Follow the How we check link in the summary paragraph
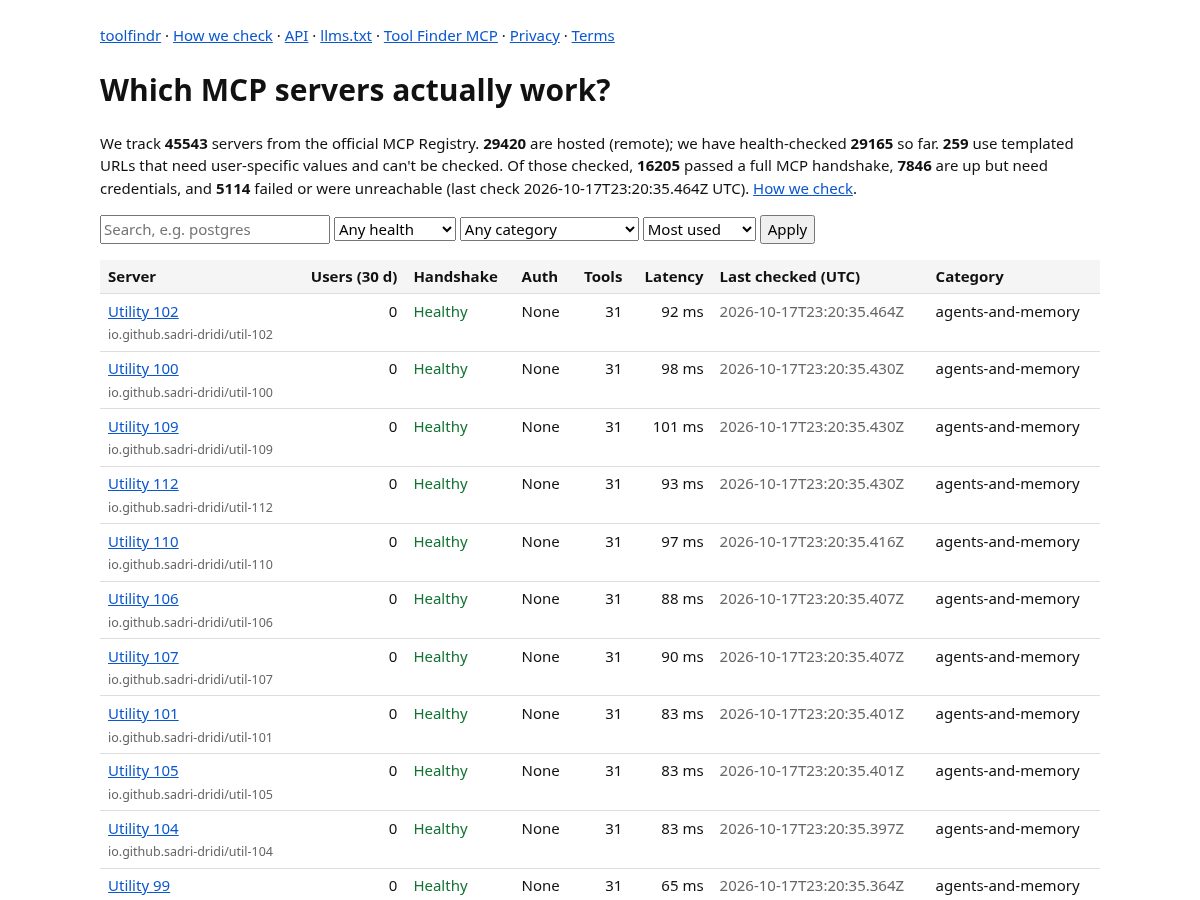This screenshot has width=1200, height=900. click(803, 189)
